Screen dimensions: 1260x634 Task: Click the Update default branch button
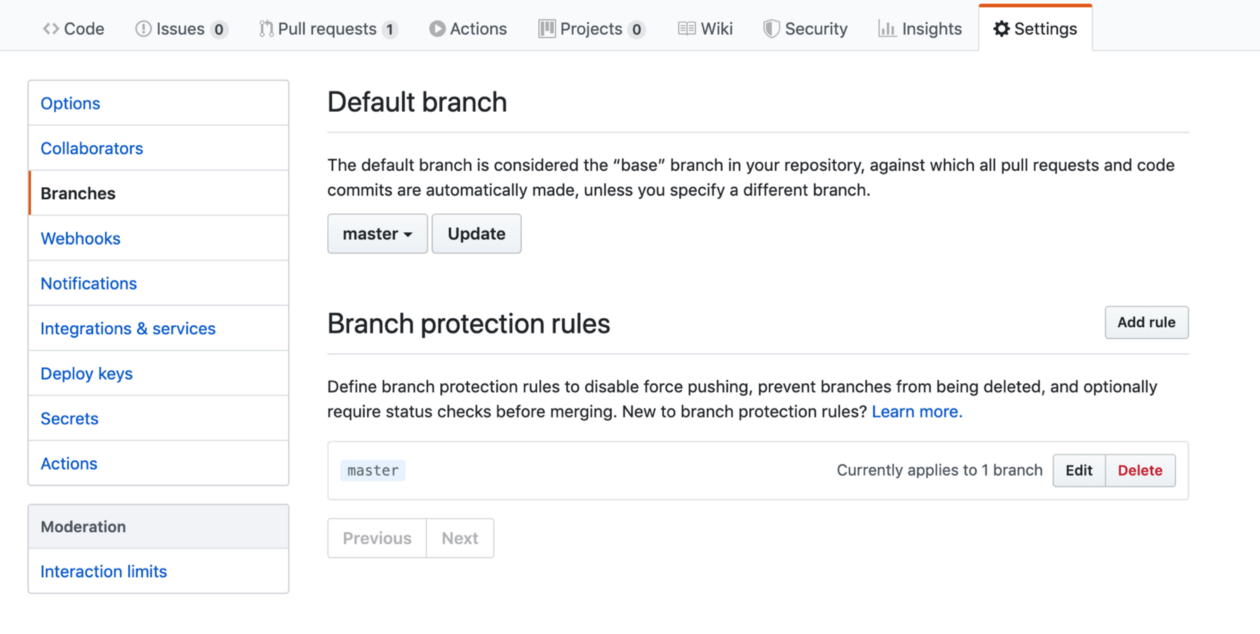click(x=476, y=233)
